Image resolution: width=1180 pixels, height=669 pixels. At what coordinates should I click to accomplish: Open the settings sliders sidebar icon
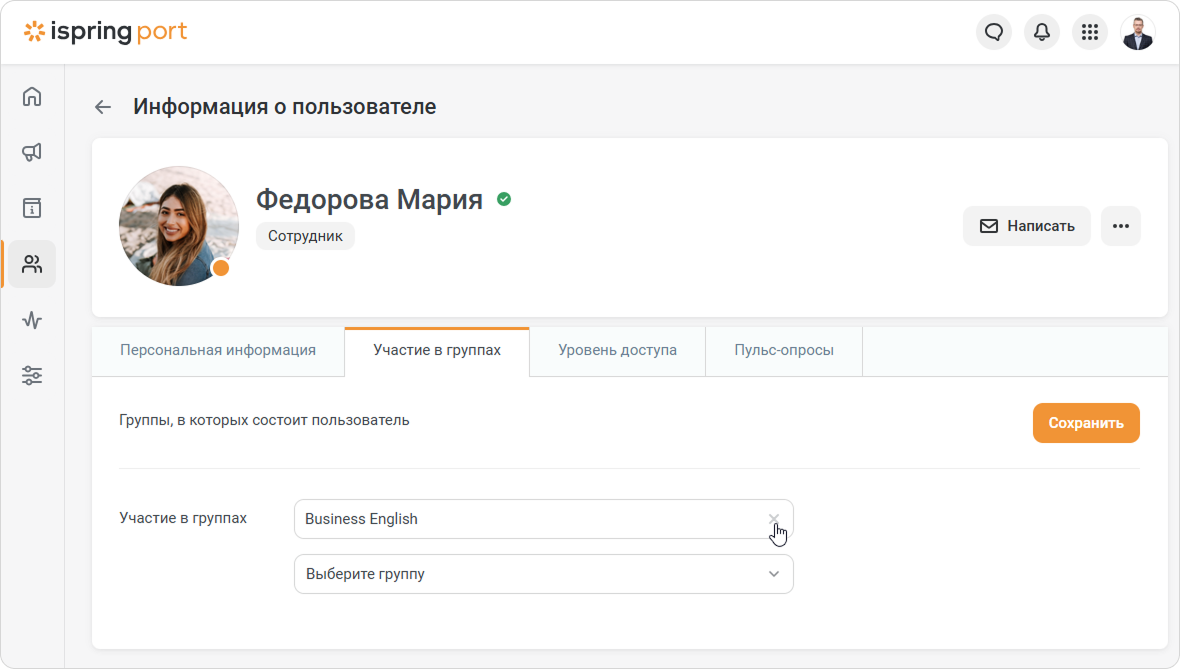pyautogui.click(x=32, y=376)
